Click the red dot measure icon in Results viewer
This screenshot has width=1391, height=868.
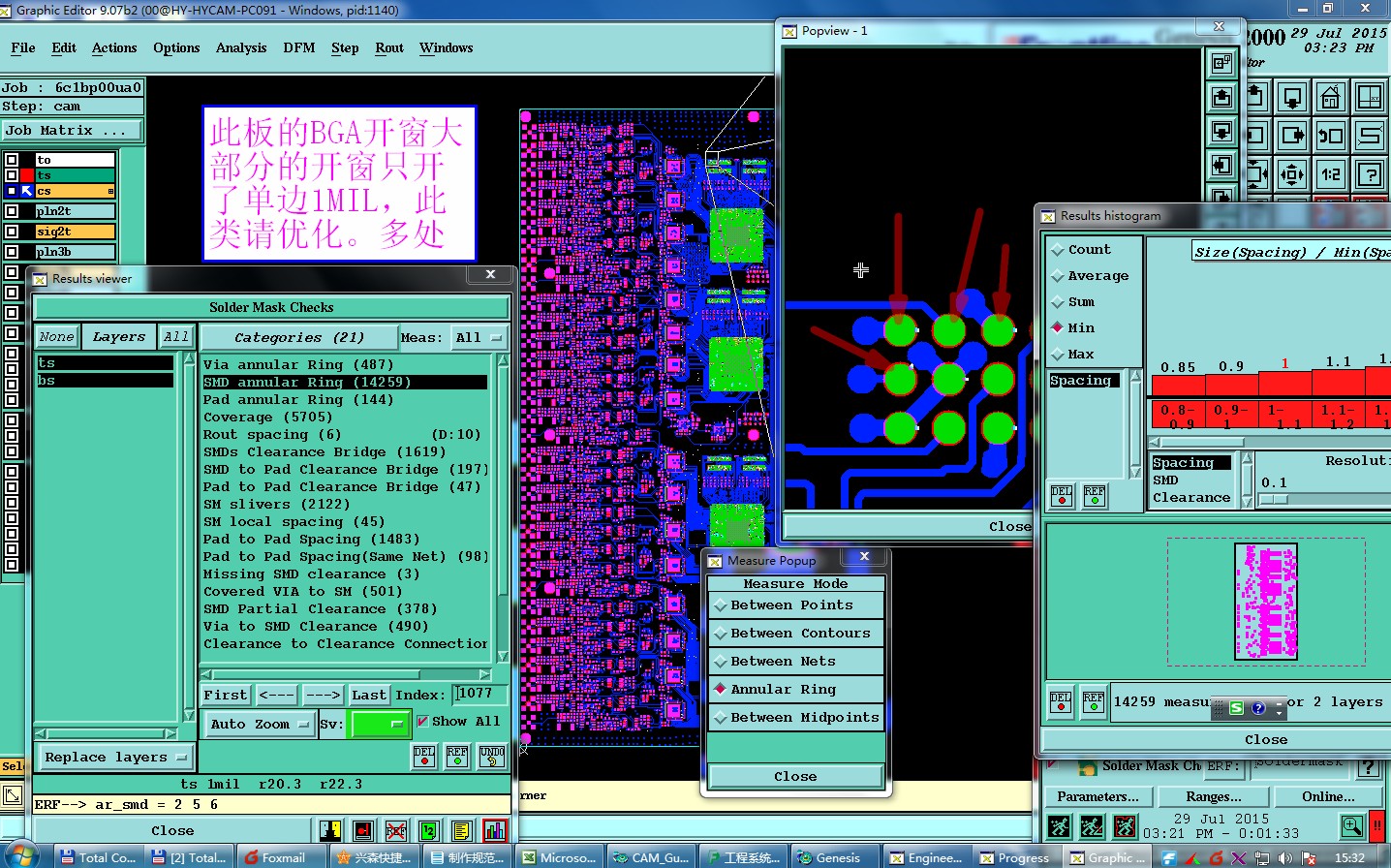(363, 830)
